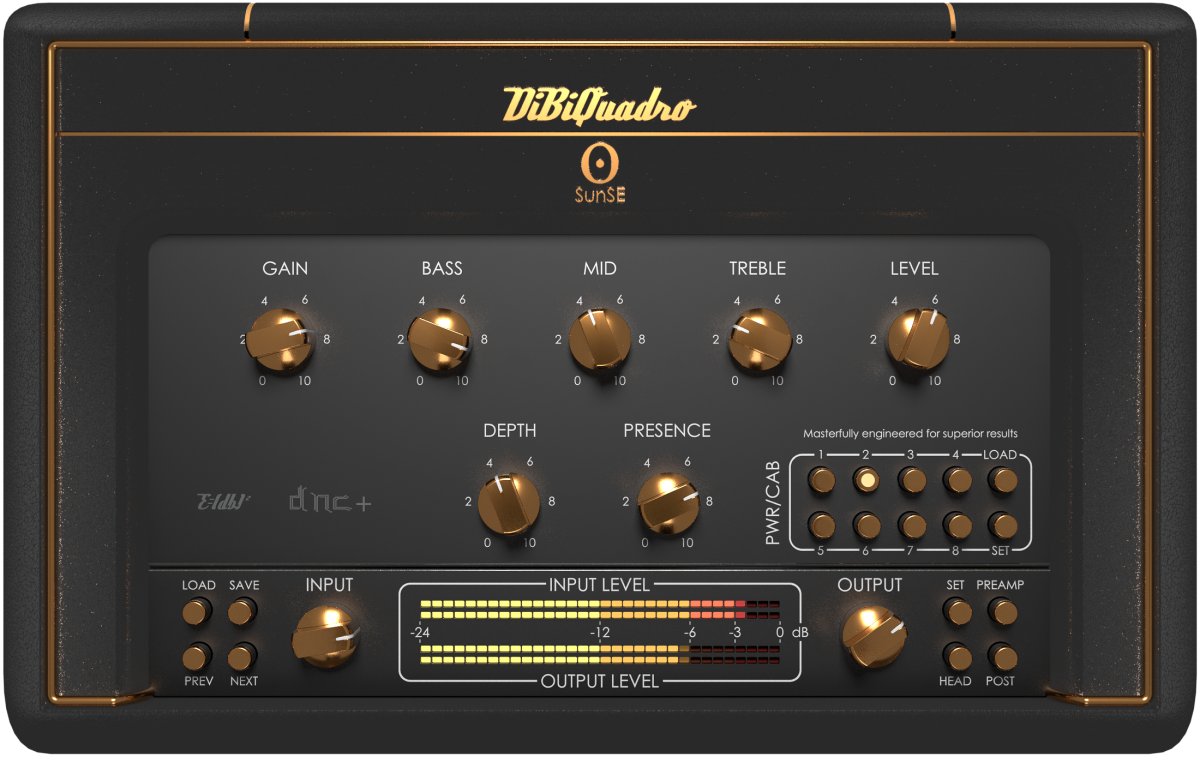Screen dimensions: 1200x757
Task: Click the PWR/CAB label
Action: [x=774, y=504]
